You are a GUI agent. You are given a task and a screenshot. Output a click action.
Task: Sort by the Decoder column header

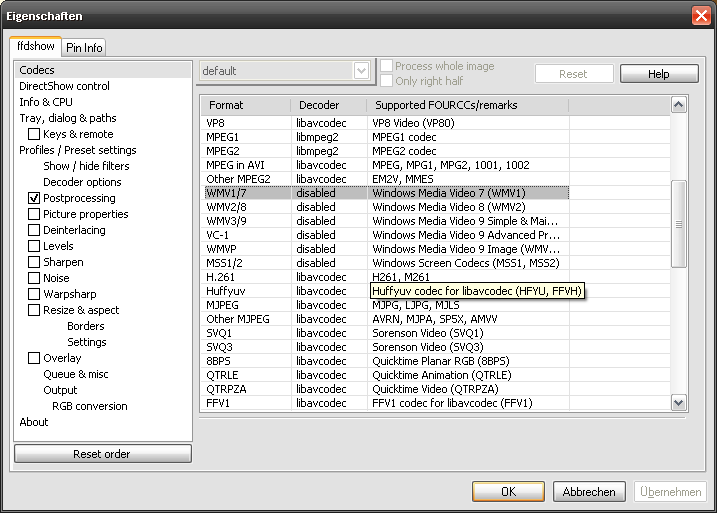pyautogui.click(x=329, y=105)
